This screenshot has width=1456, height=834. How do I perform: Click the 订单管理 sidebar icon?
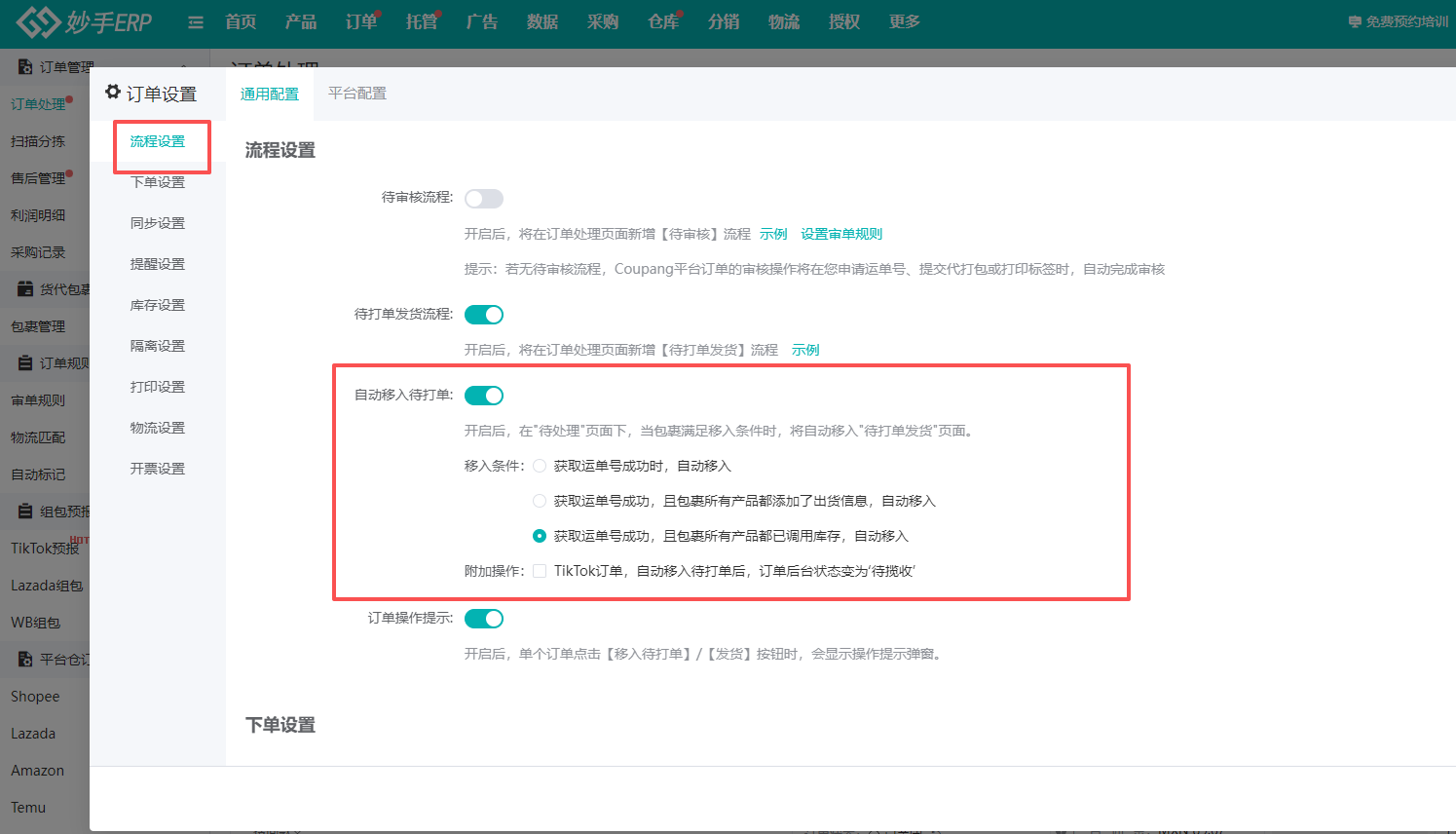click(x=22, y=66)
